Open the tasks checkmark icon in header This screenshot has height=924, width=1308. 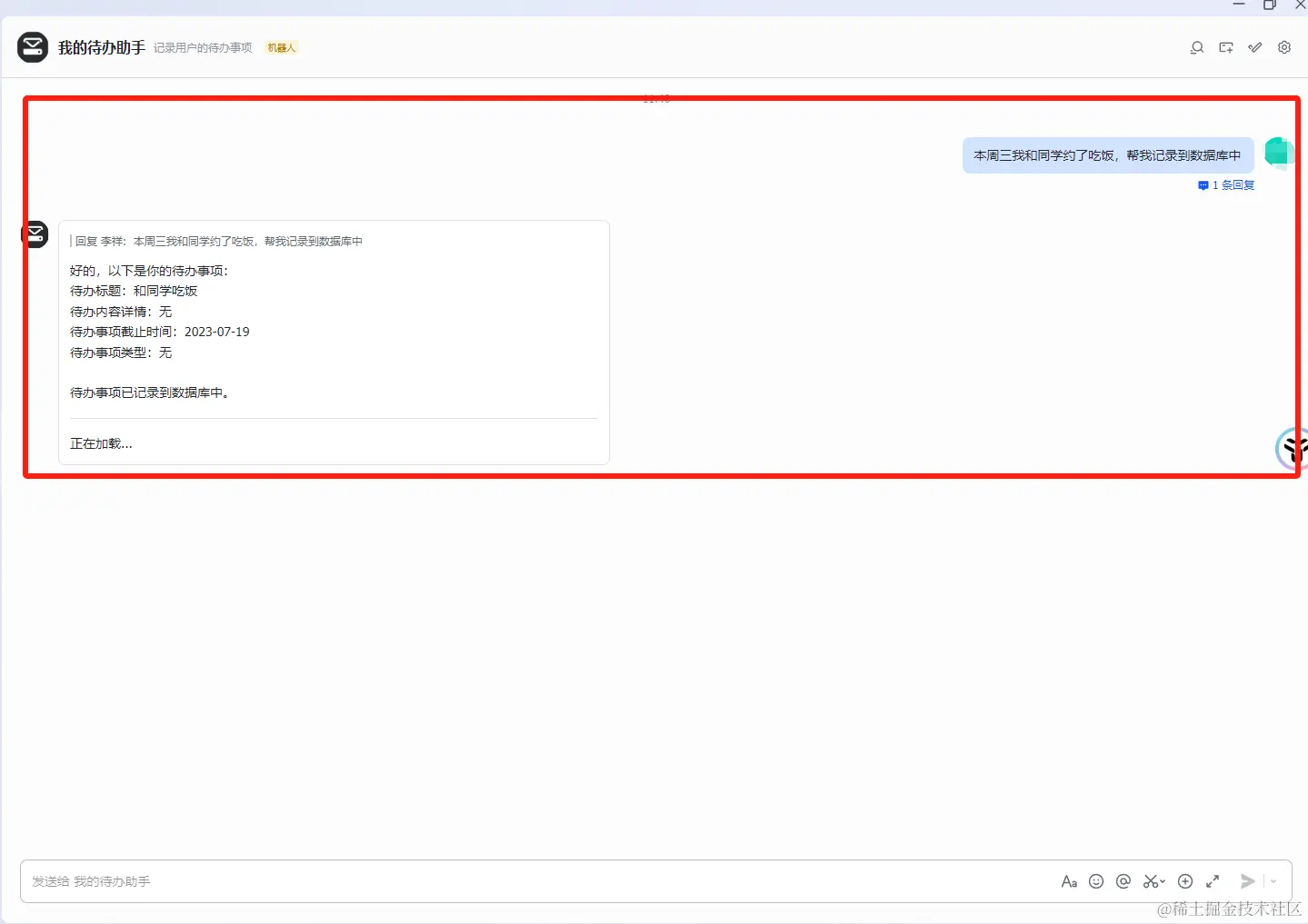pyautogui.click(x=1255, y=47)
